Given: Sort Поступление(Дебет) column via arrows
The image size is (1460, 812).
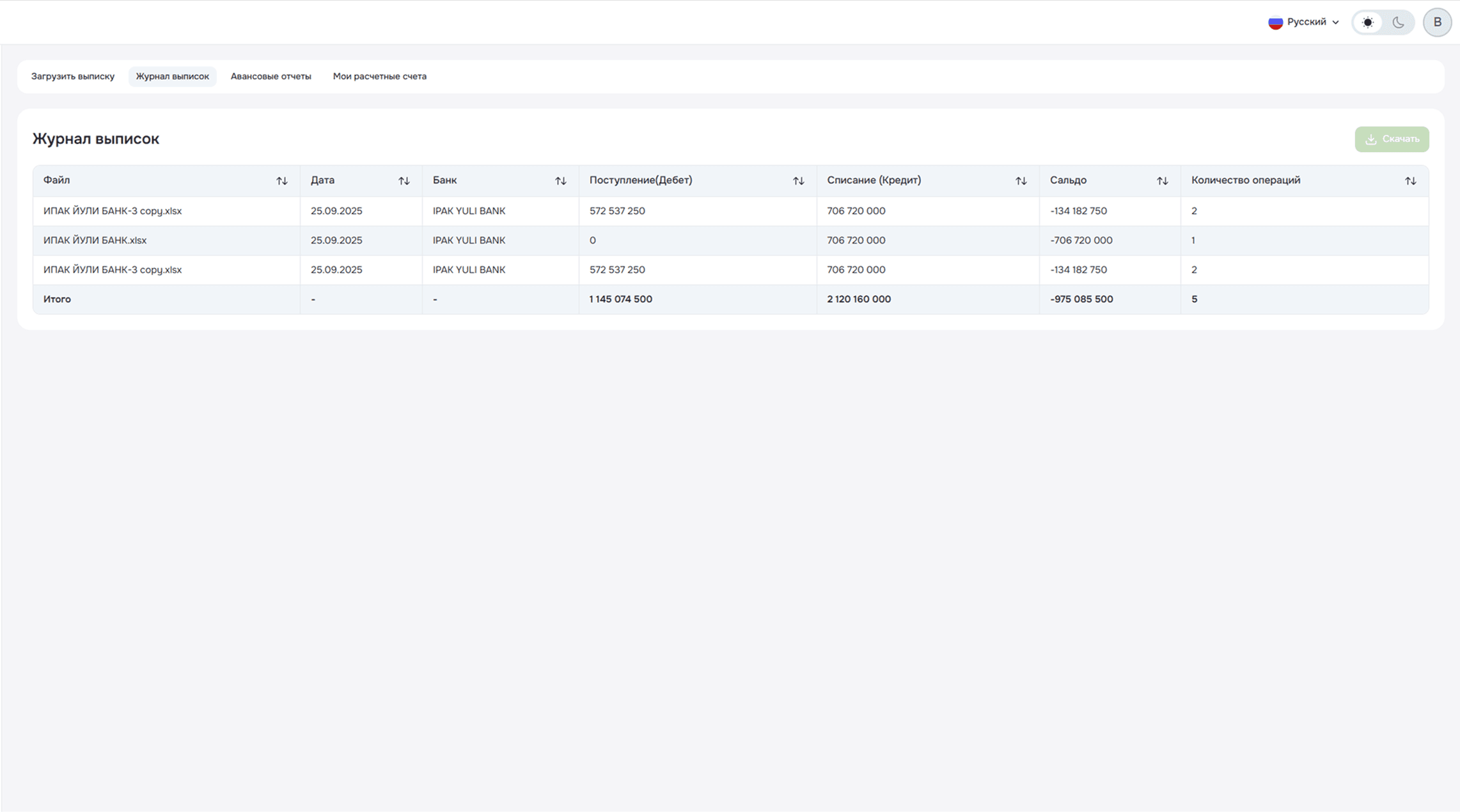Looking at the screenshot, I should 798,181.
